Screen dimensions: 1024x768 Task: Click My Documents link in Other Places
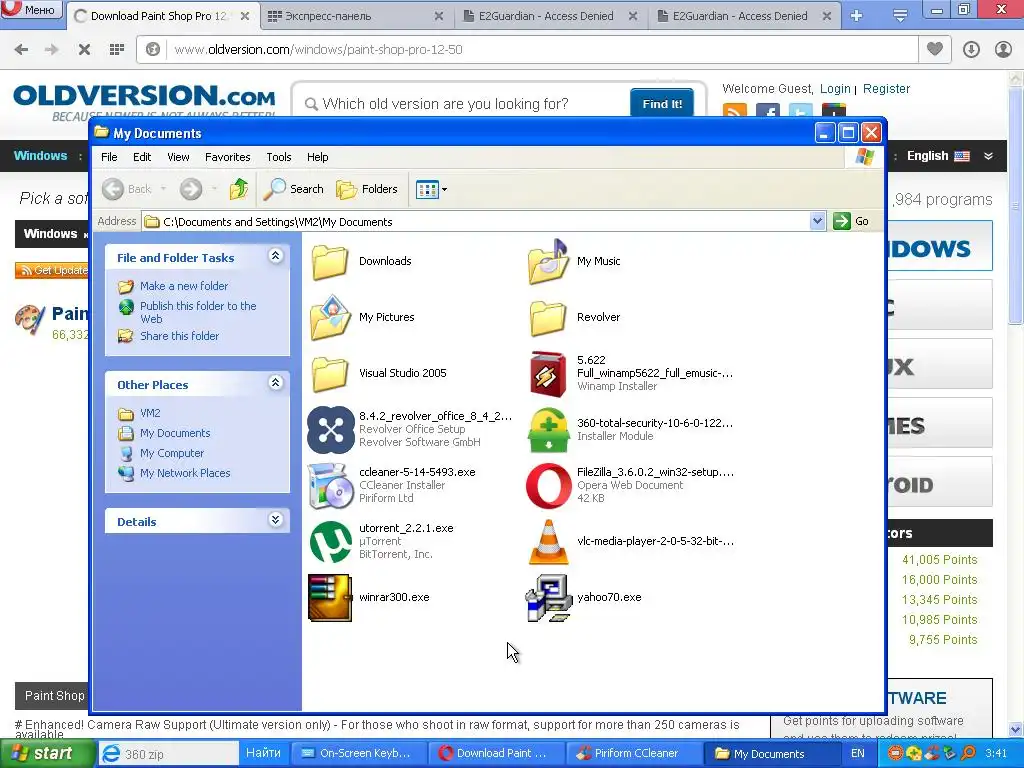pyautogui.click(x=175, y=433)
